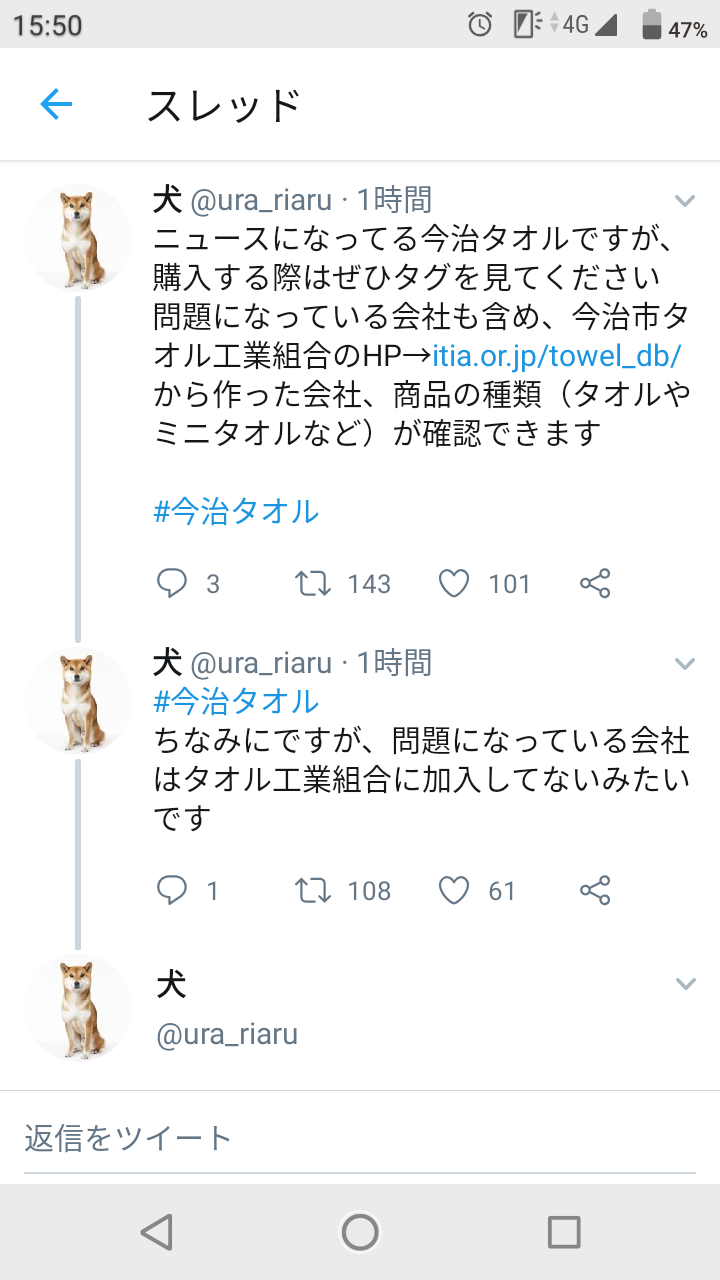
Task: Like the second tweet with the heart icon
Action: point(455,890)
